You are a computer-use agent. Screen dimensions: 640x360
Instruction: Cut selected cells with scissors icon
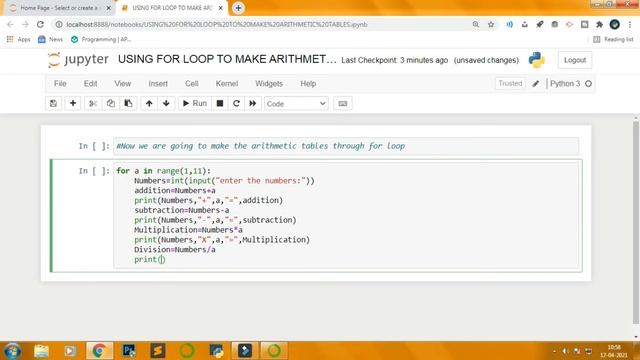coord(93,104)
